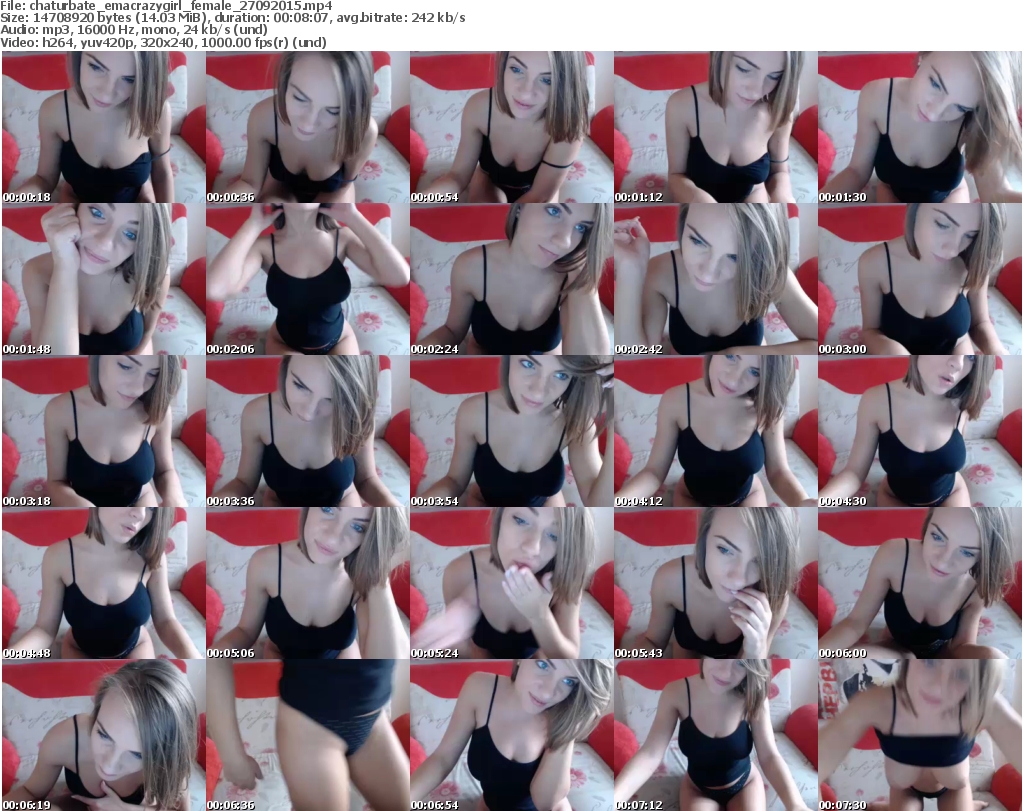Click the 00:02:42 thumbnail
This screenshot has width=1024, height=811.
pos(716,279)
